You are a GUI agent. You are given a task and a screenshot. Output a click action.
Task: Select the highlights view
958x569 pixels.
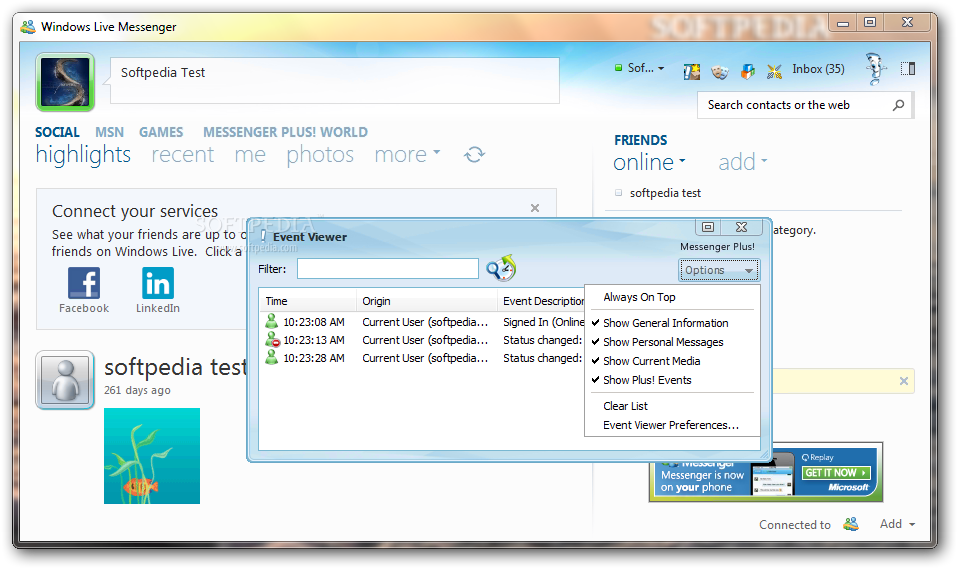83,155
